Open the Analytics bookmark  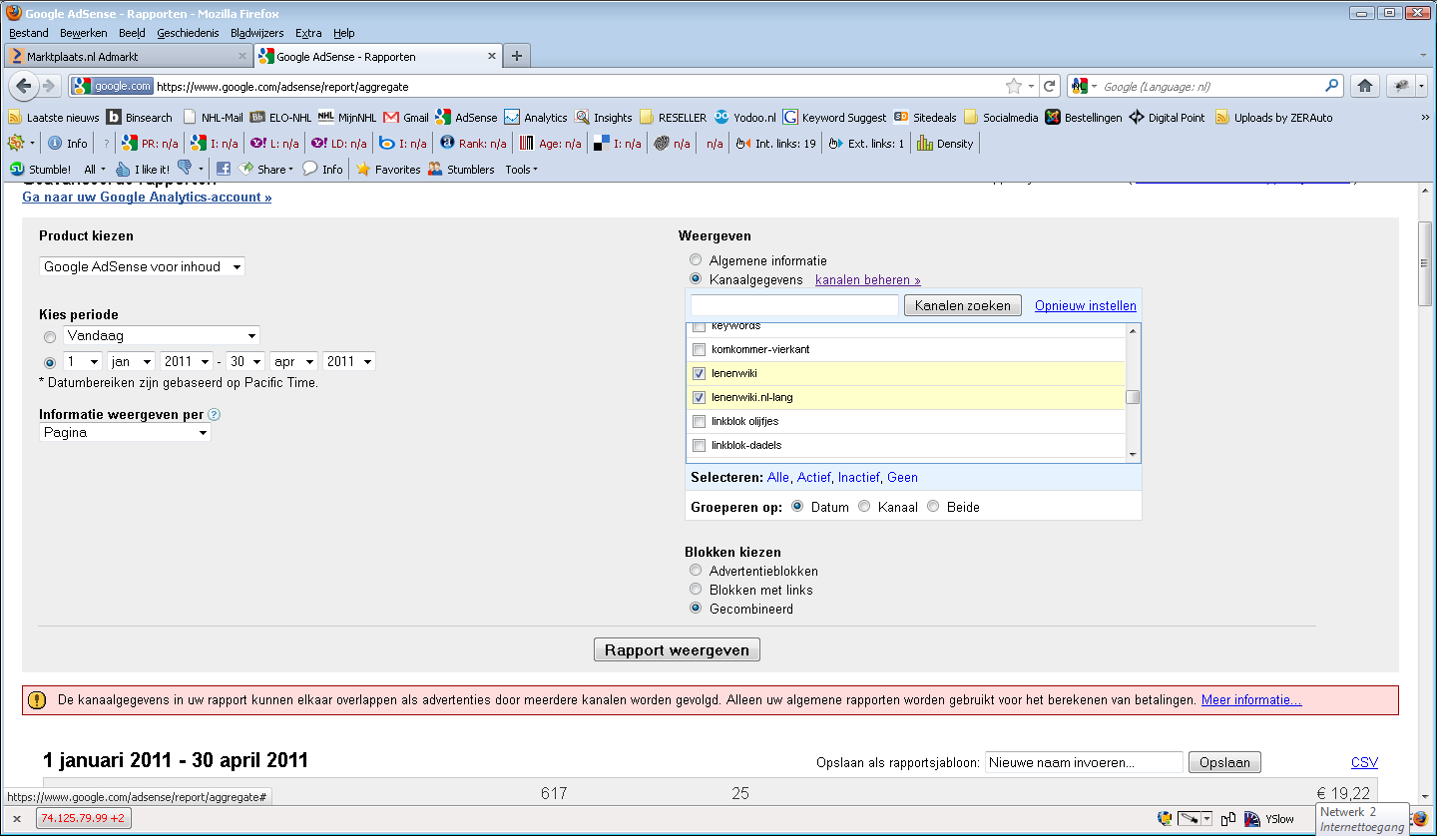(x=536, y=117)
